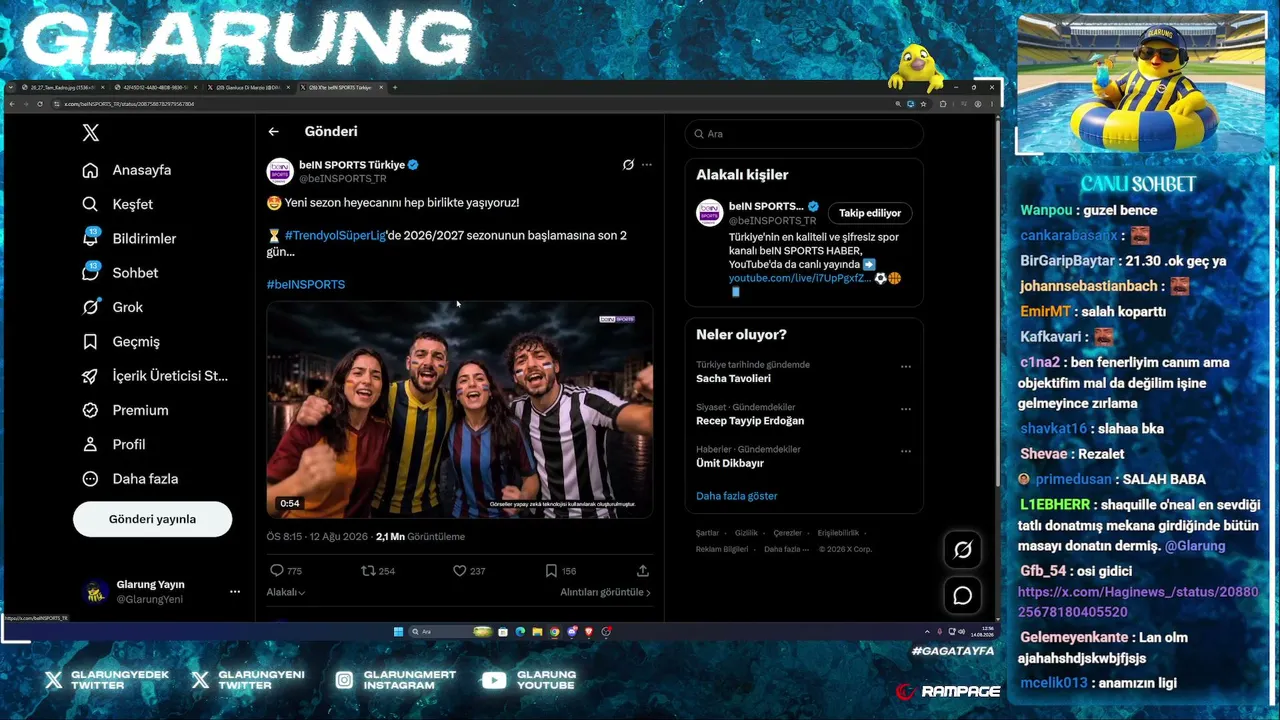Click Alıntıları görüntüle link
Viewport: 1280px width, 720px height.
click(x=605, y=592)
